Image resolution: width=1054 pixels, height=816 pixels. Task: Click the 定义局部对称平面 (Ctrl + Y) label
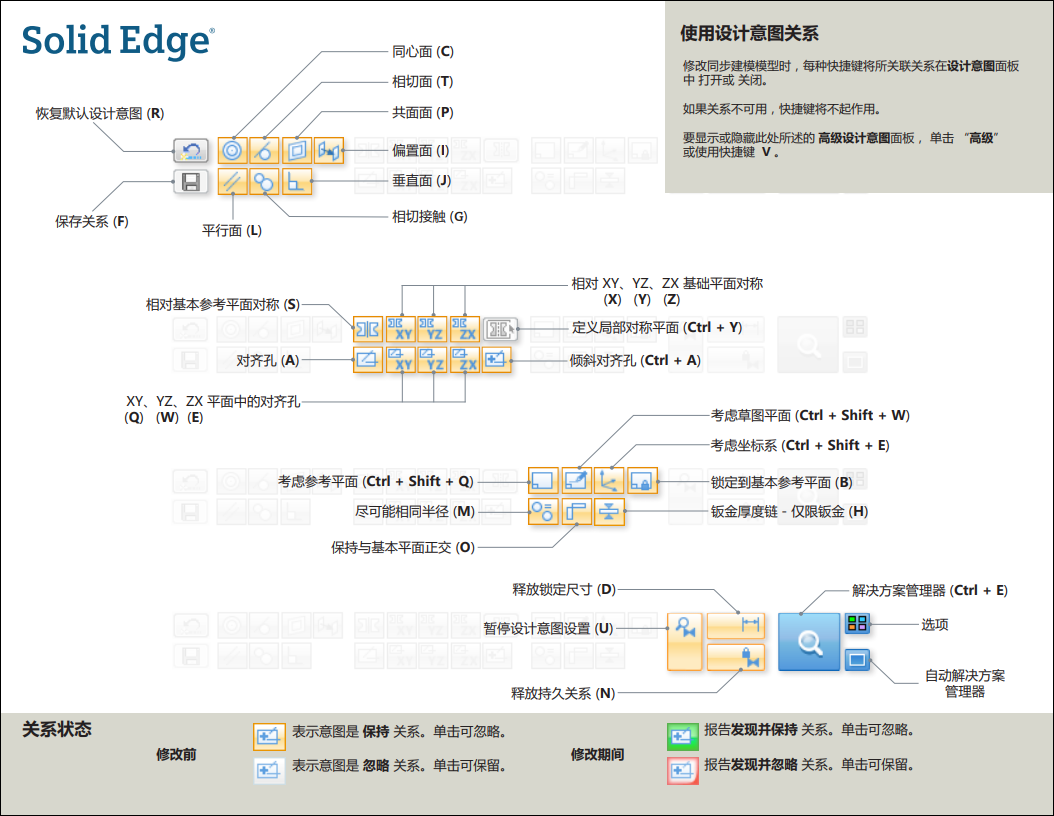point(657,327)
